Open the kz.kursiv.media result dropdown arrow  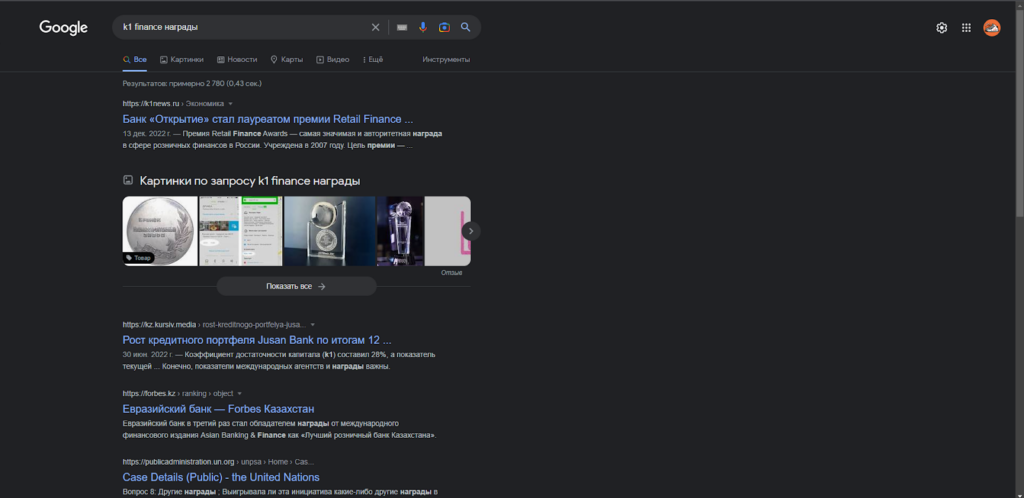(x=313, y=324)
